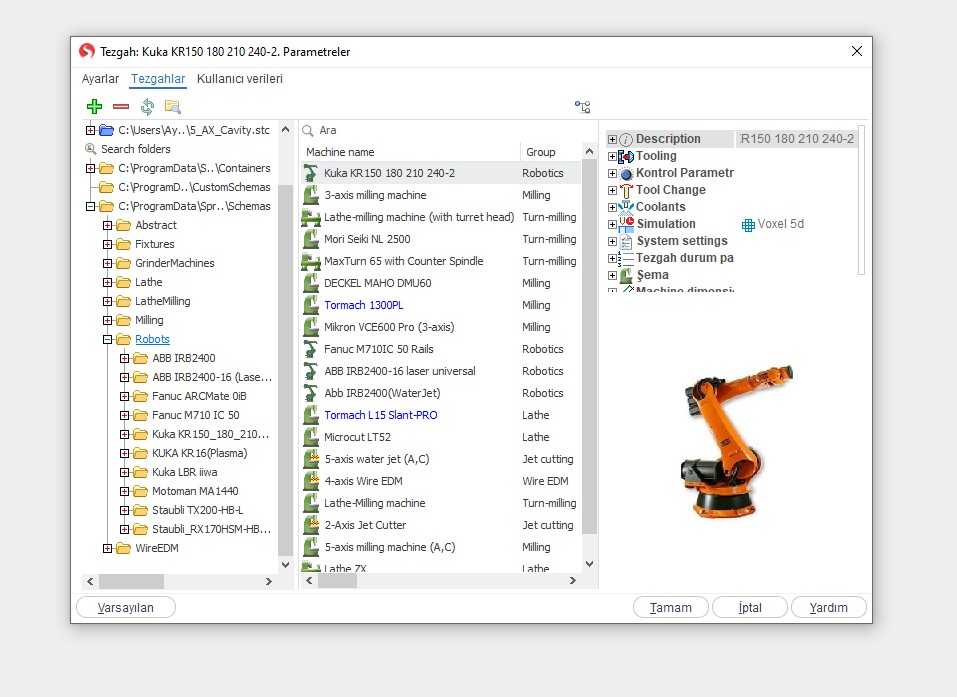This screenshot has width=957, height=697.
Task: Click the folder browse icon in toolbar
Action: pyautogui.click(x=173, y=106)
